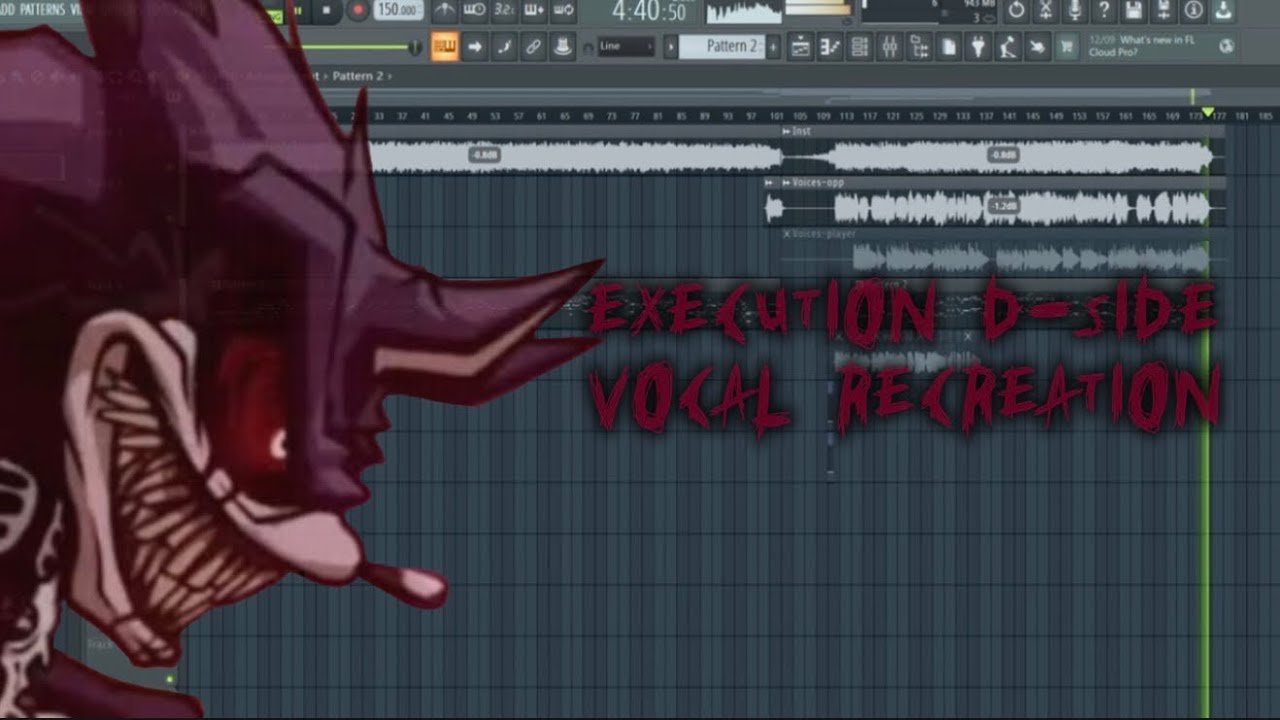Viewport: 1280px width, 720px height.
Task: Open project info with the i icon
Action: (x=1194, y=10)
